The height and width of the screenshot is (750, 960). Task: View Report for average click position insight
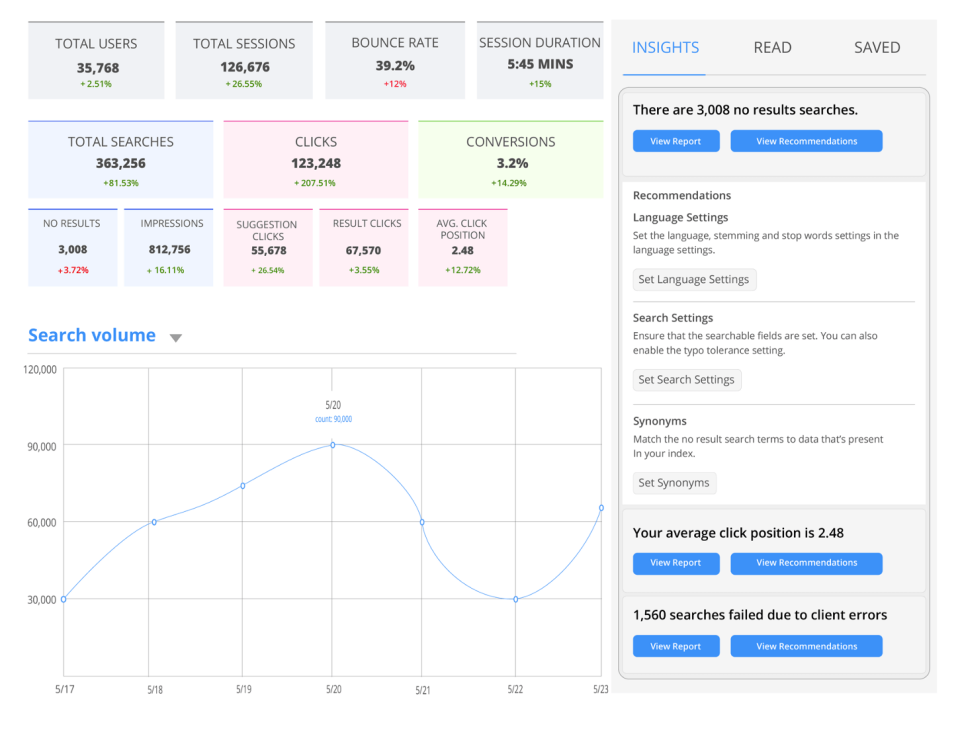tap(676, 563)
